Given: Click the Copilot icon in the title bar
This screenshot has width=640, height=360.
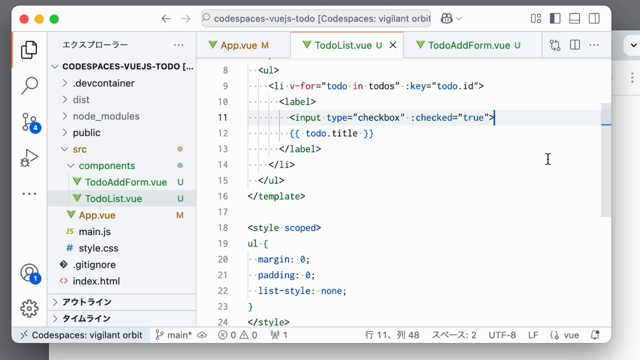Looking at the screenshot, I should coord(447,18).
